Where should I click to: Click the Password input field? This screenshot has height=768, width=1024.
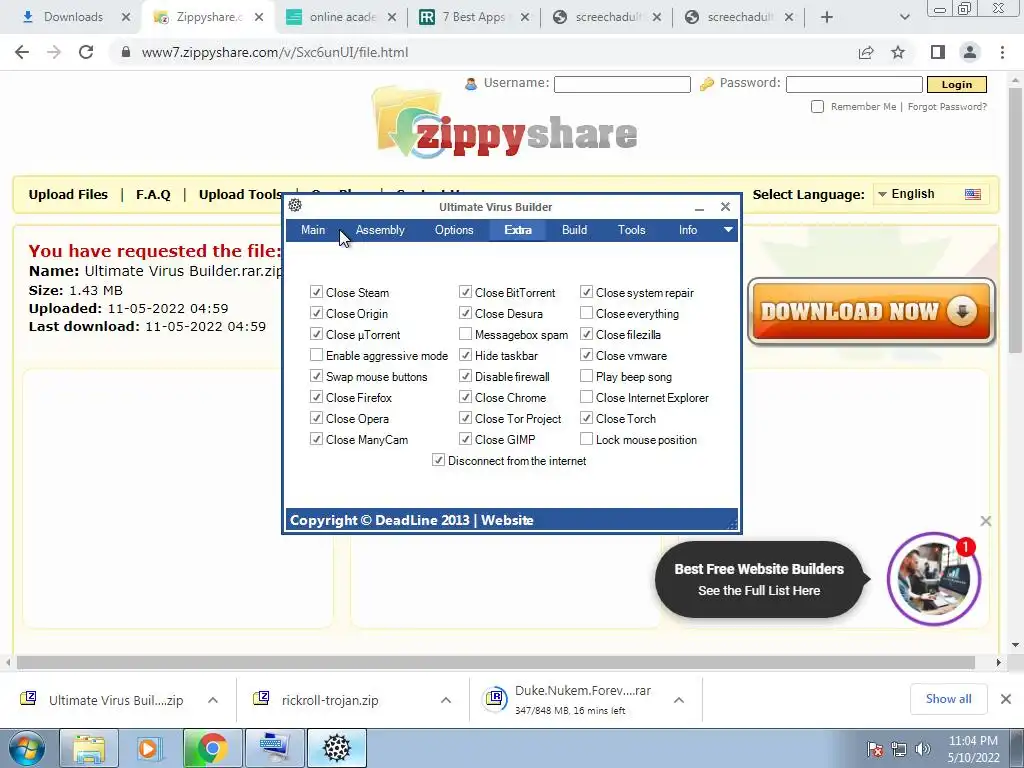point(854,84)
